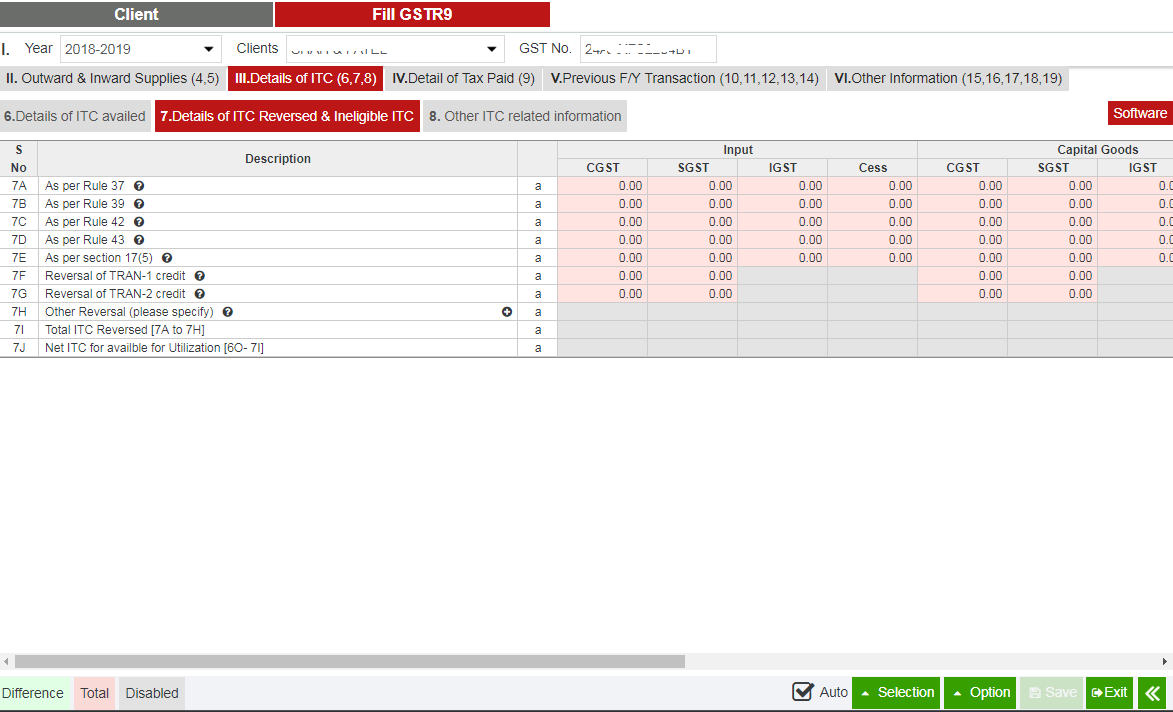
Task: Click help icon beside Rule 39
Action: (139, 204)
